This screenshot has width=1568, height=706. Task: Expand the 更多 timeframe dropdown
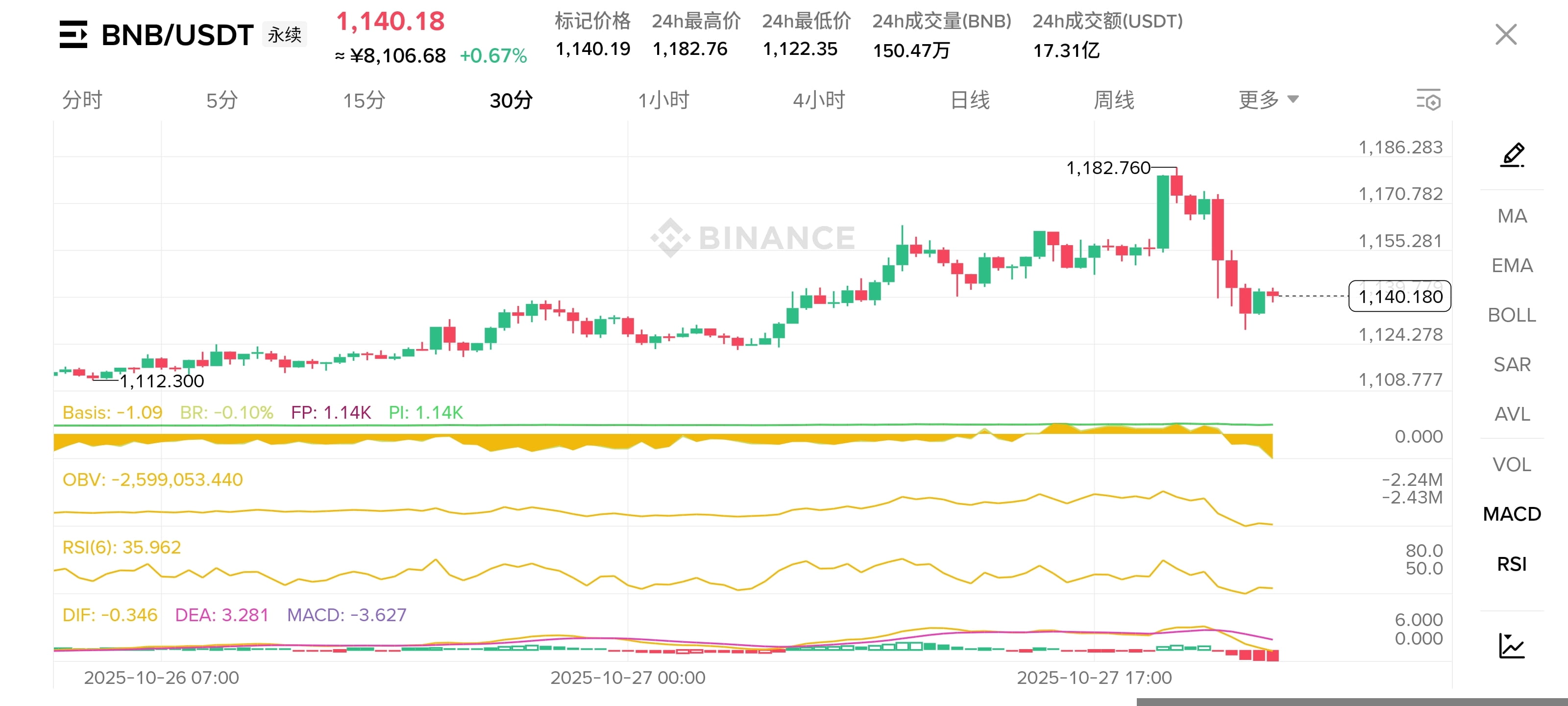point(1269,100)
